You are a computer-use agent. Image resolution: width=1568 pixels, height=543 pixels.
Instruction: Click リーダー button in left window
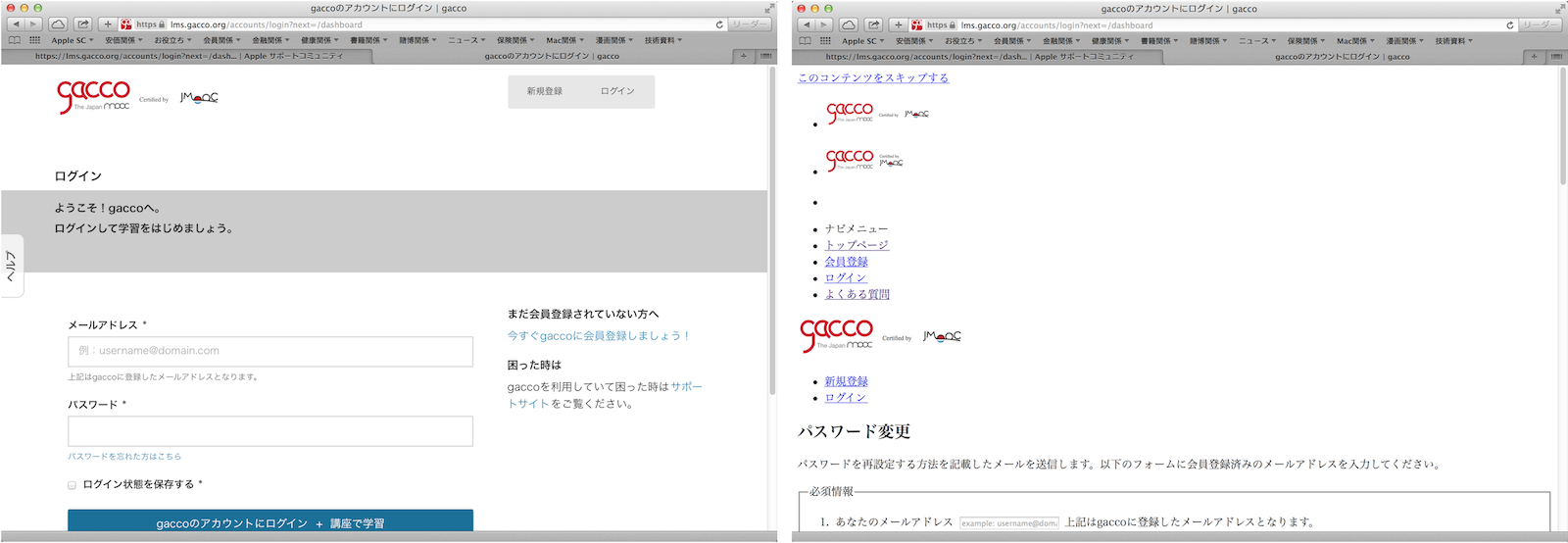tap(750, 25)
